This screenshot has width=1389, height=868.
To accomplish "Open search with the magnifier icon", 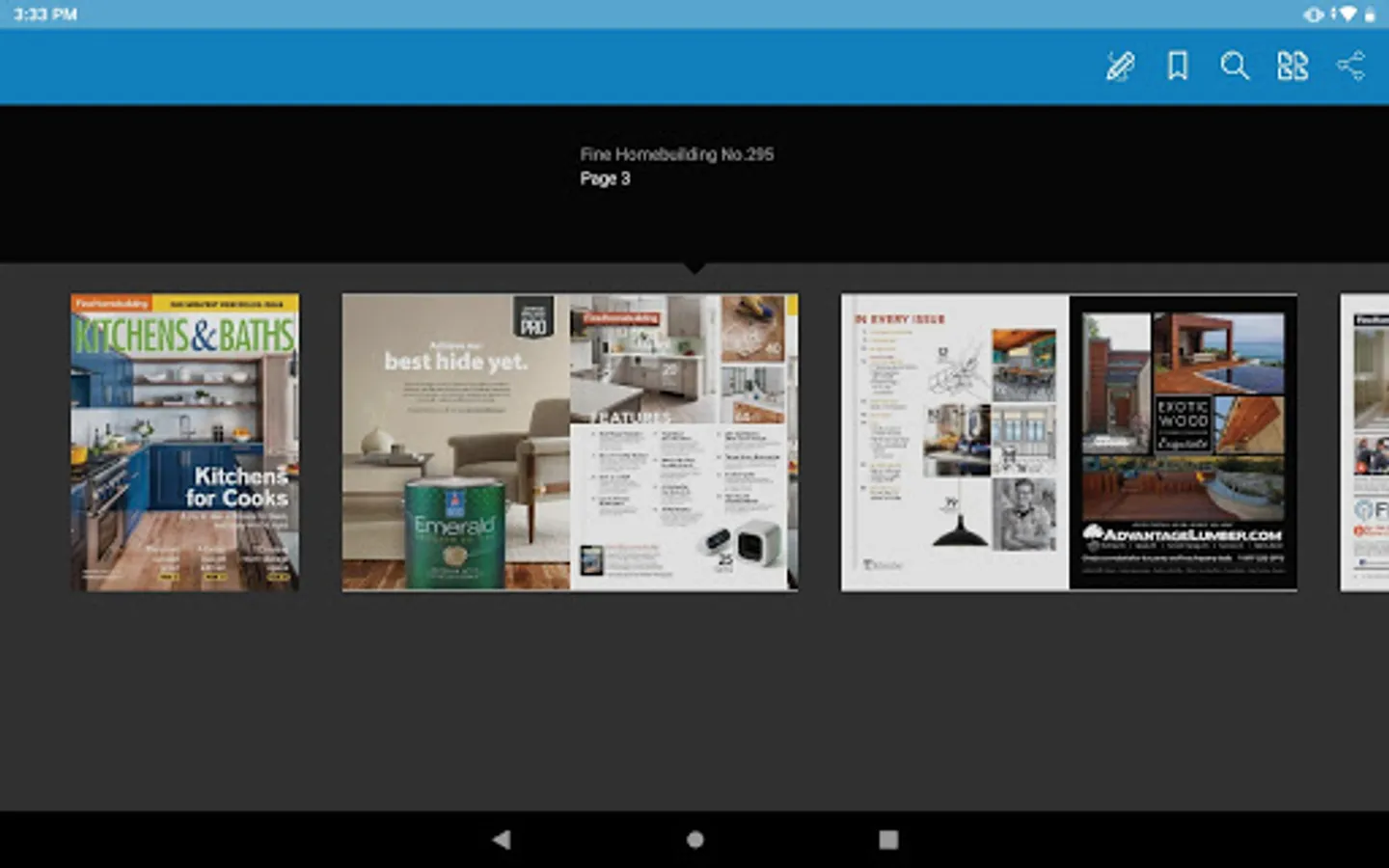I will click(x=1235, y=67).
